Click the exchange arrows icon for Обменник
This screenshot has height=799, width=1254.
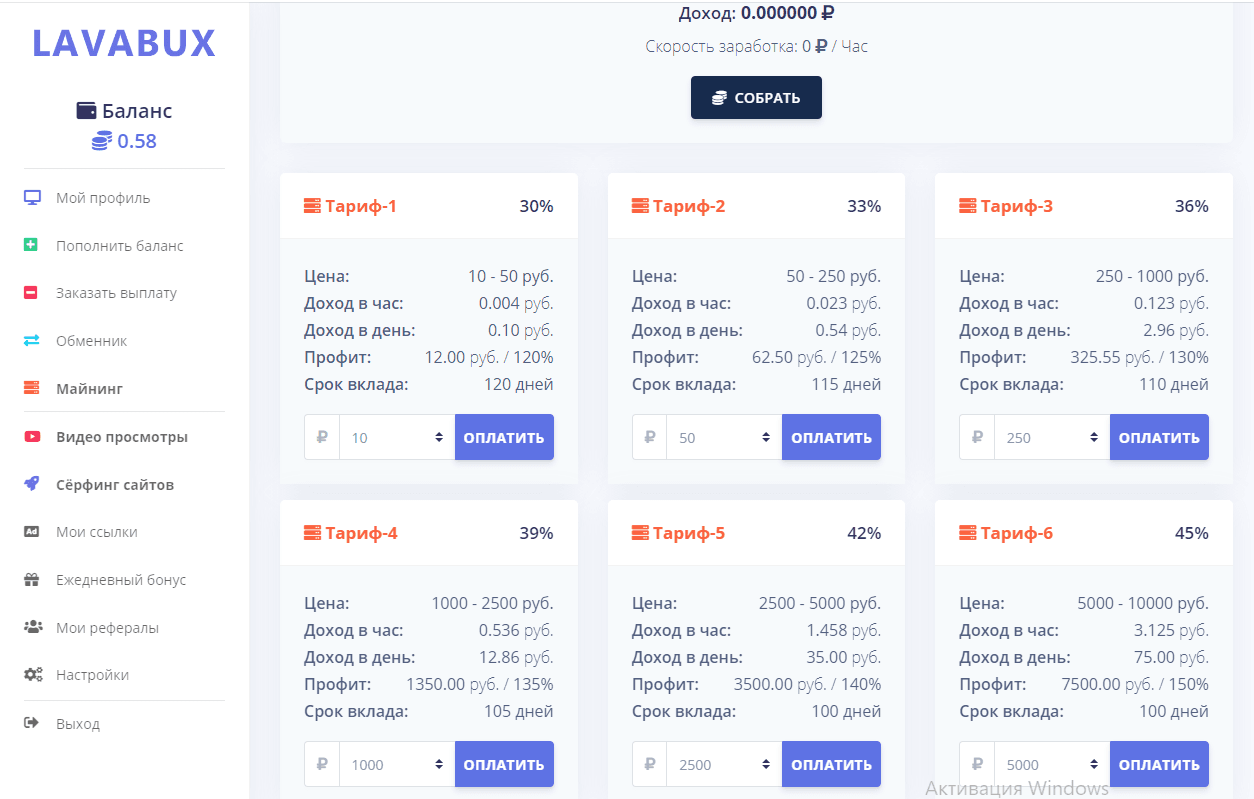(x=32, y=341)
